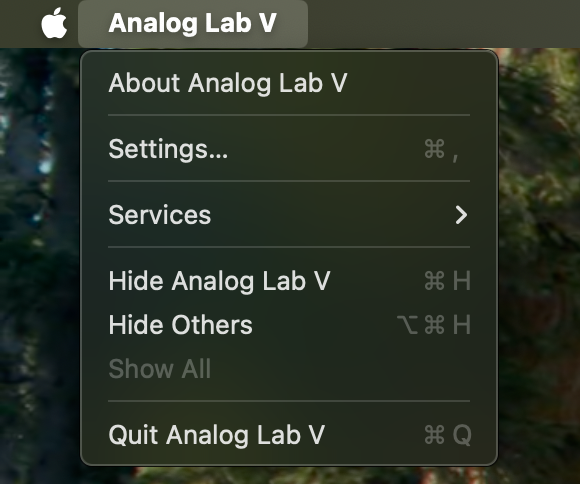This screenshot has height=484, width=580.
Task: Click empty menu bar area right of title
Action: 444,23
